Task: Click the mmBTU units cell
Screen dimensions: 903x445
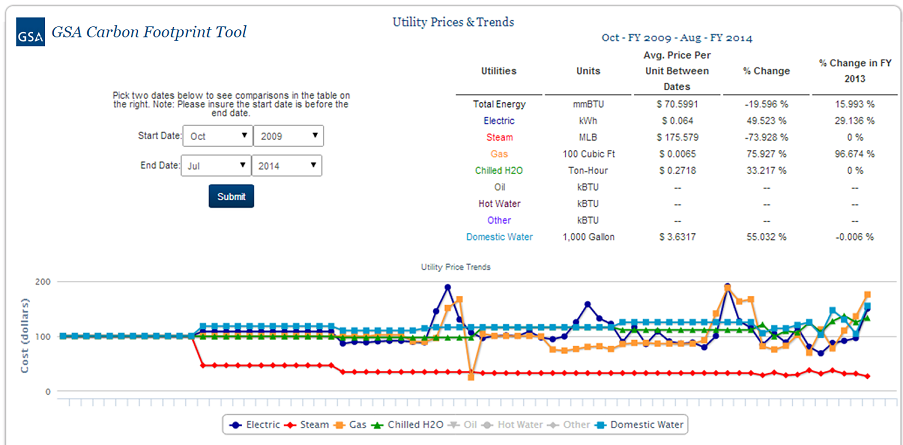Action: (x=588, y=104)
